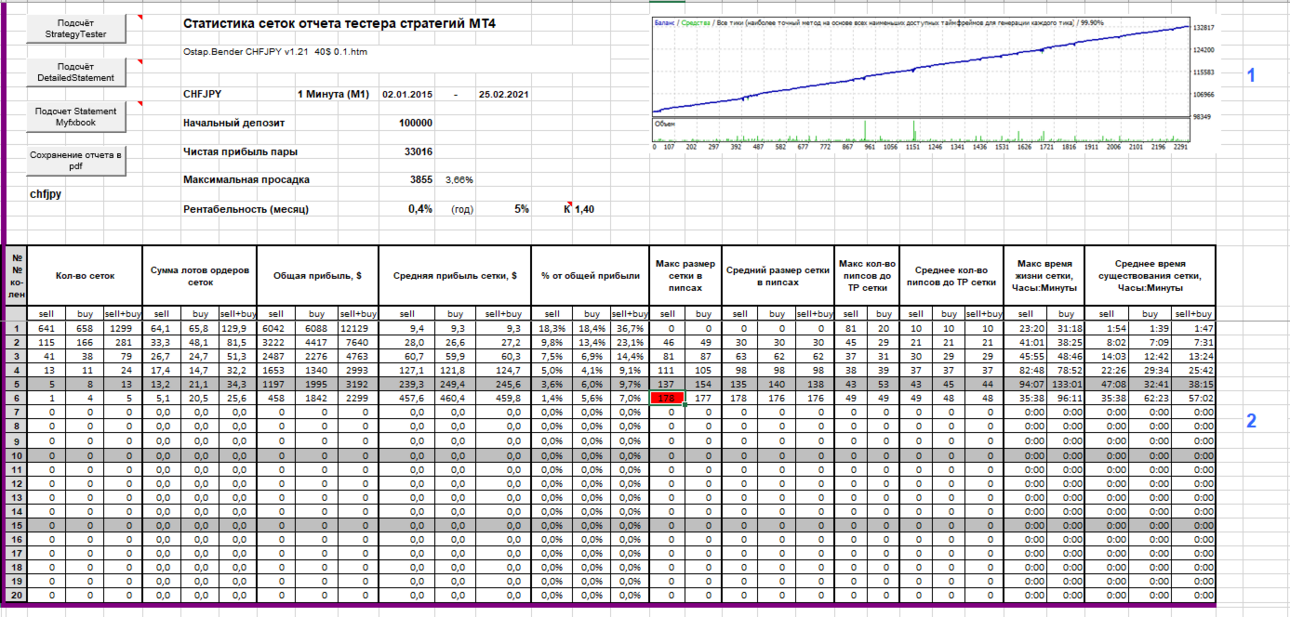Select the cell with value 154
This screenshot has height=617, width=1290.
click(x=703, y=384)
